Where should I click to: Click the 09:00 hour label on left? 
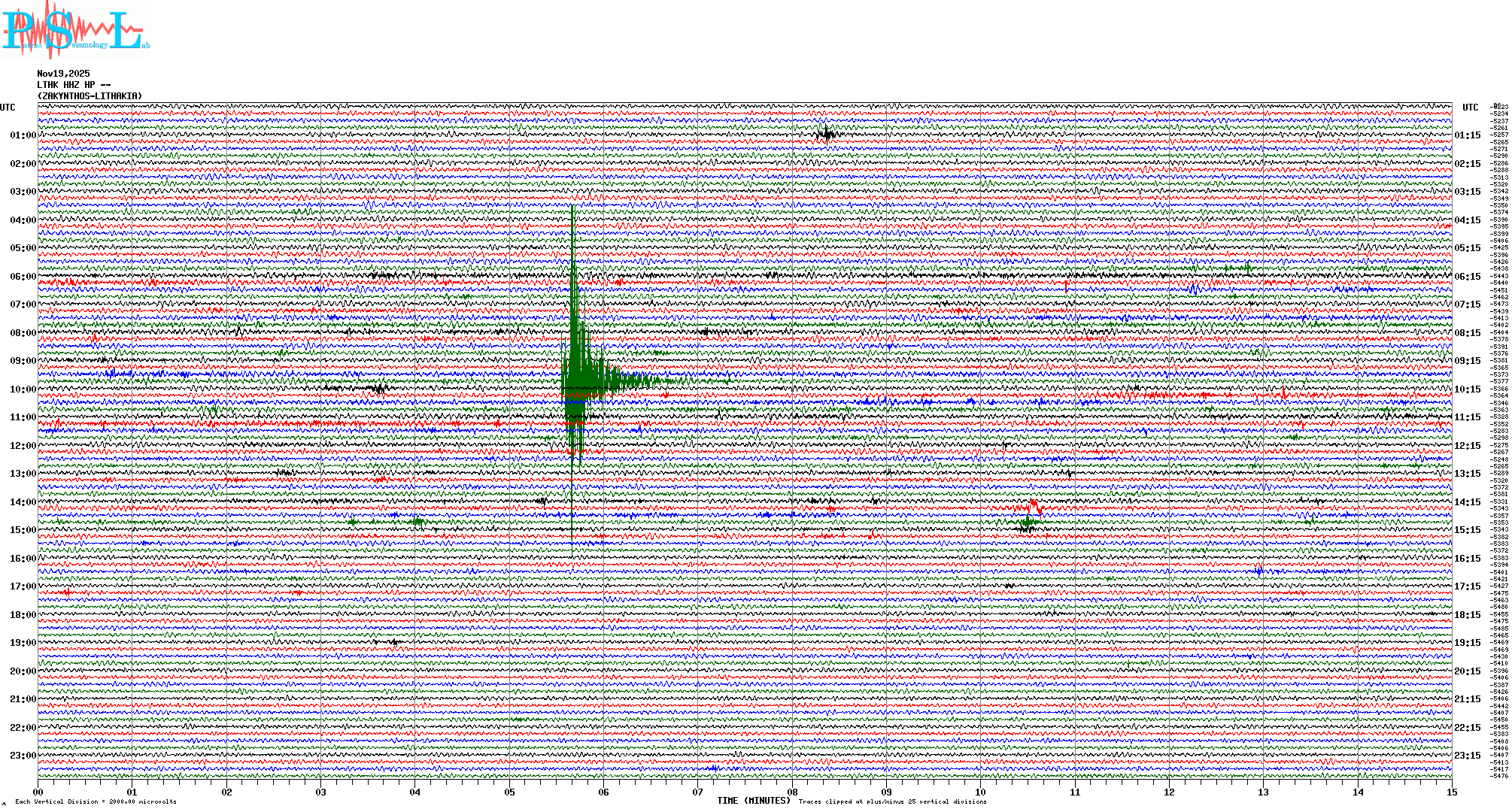[x=23, y=361]
